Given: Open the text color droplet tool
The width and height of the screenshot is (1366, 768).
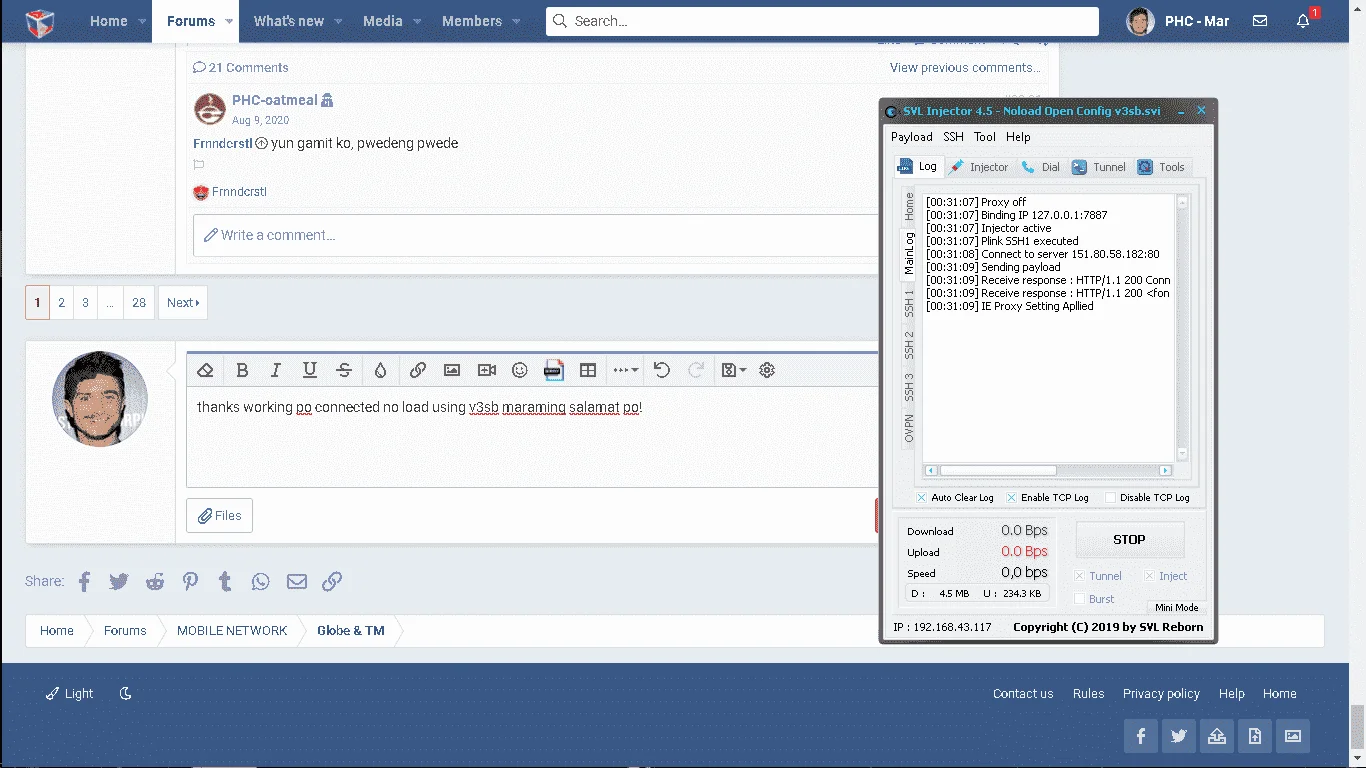Looking at the screenshot, I should (380, 370).
